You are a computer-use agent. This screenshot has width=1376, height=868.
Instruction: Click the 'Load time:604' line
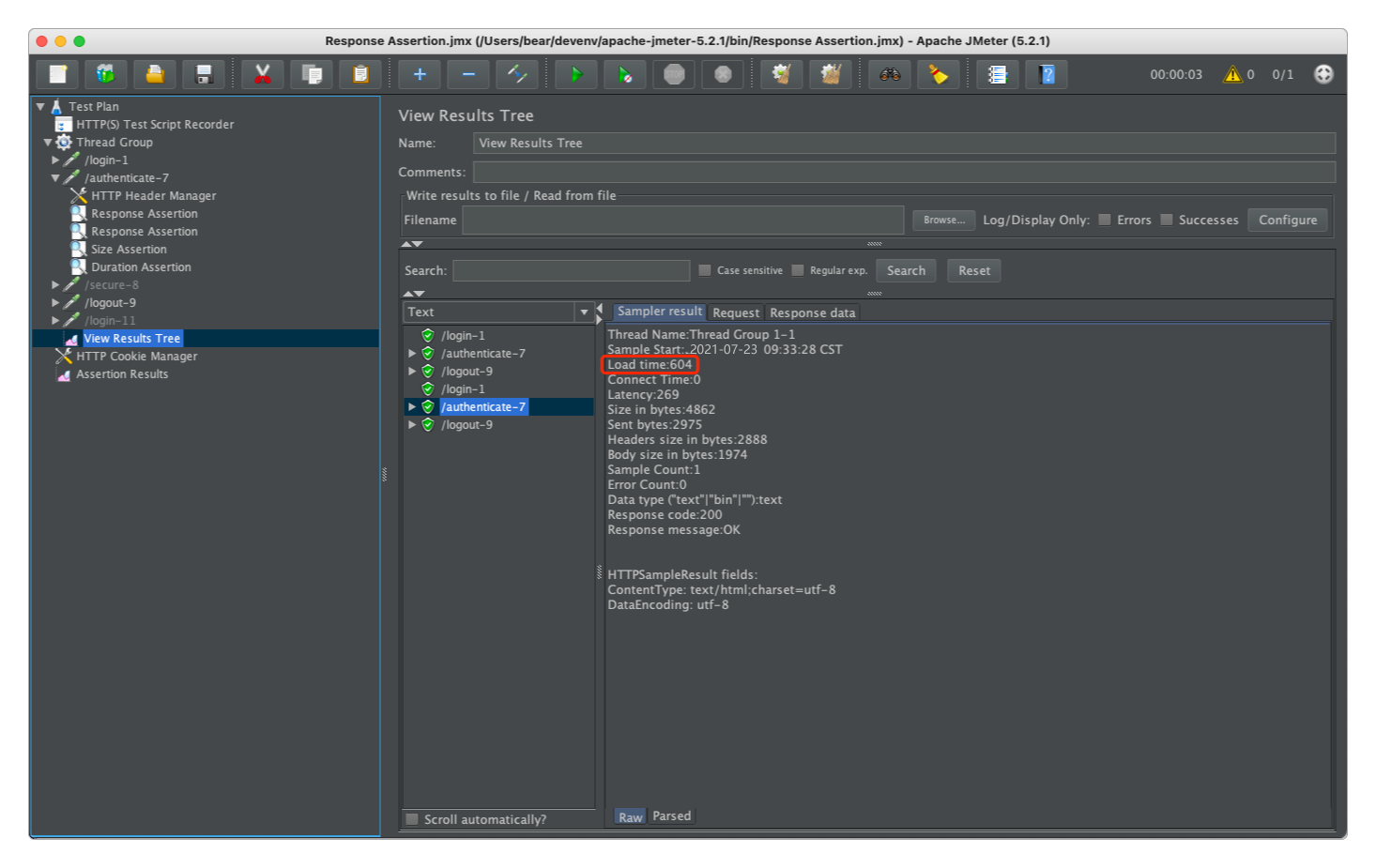pos(650,365)
